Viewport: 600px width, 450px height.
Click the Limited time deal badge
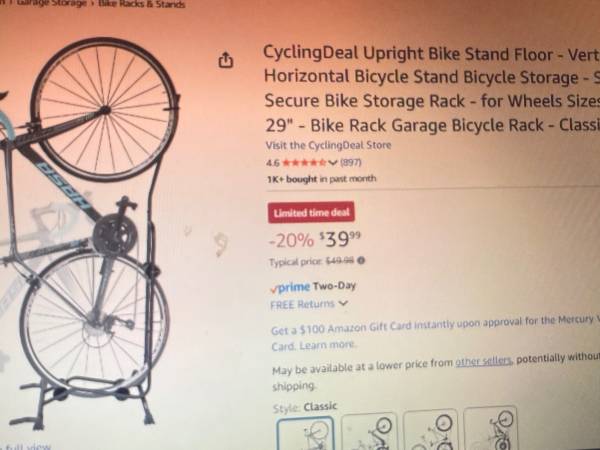tap(311, 212)
